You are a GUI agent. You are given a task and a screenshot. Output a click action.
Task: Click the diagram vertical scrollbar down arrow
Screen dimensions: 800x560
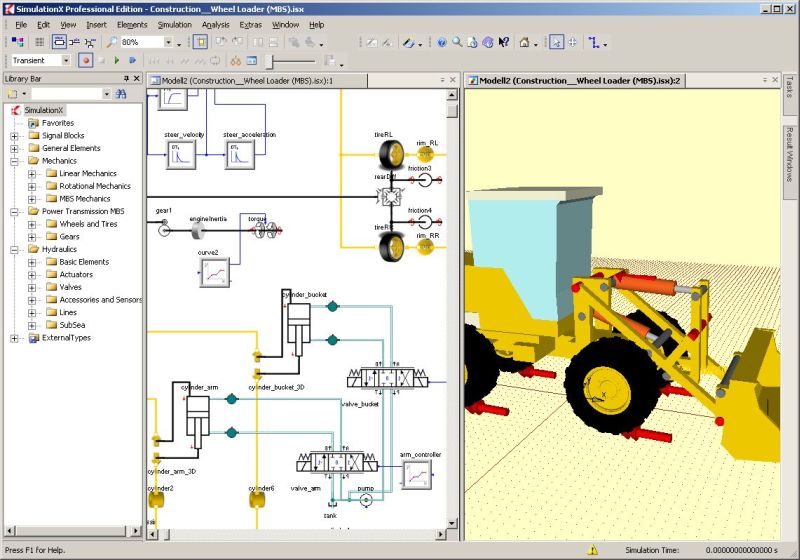(452, 524)
